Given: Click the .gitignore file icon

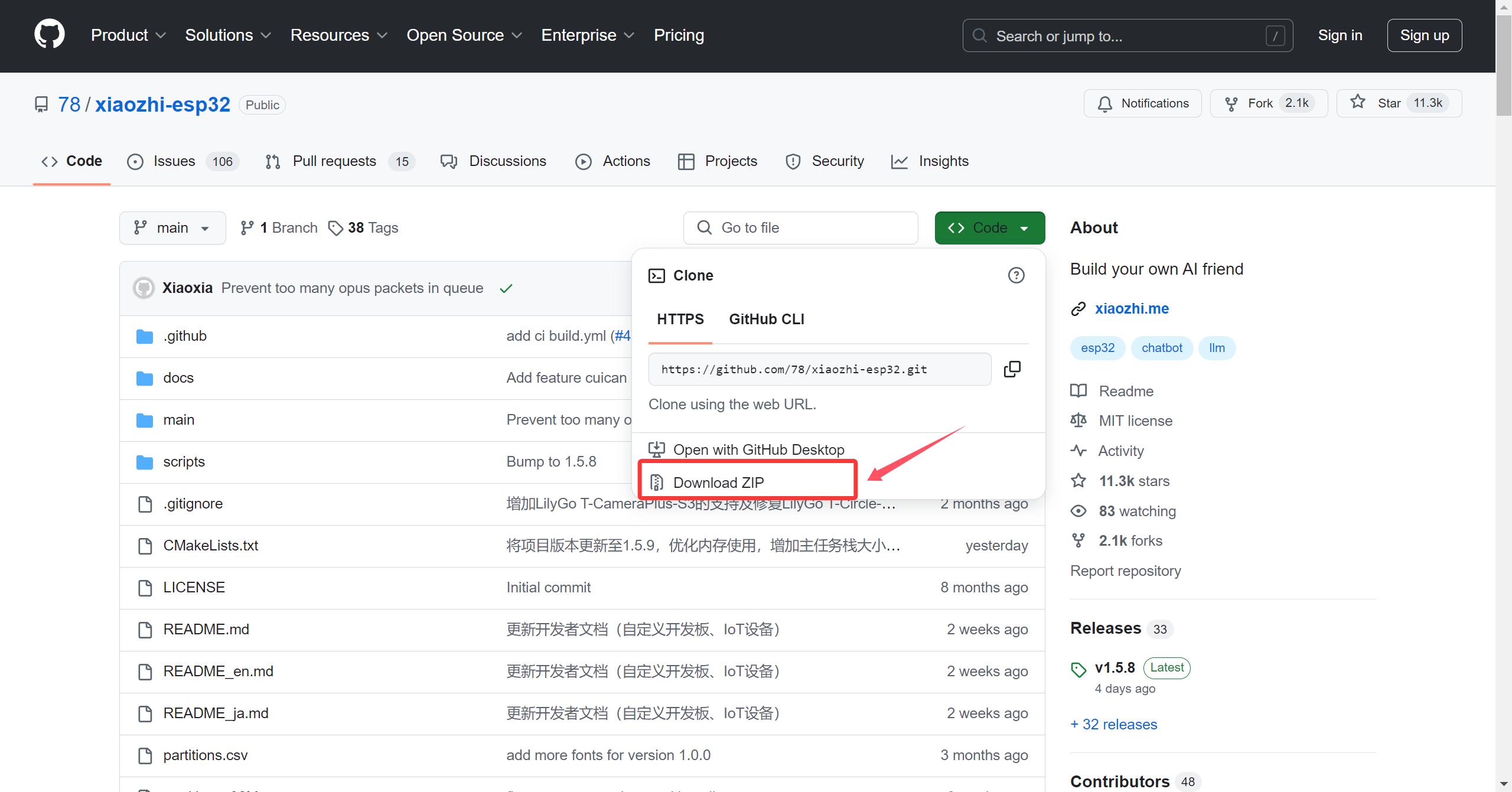Looking at the screenshot, I should tap(145, 504).
